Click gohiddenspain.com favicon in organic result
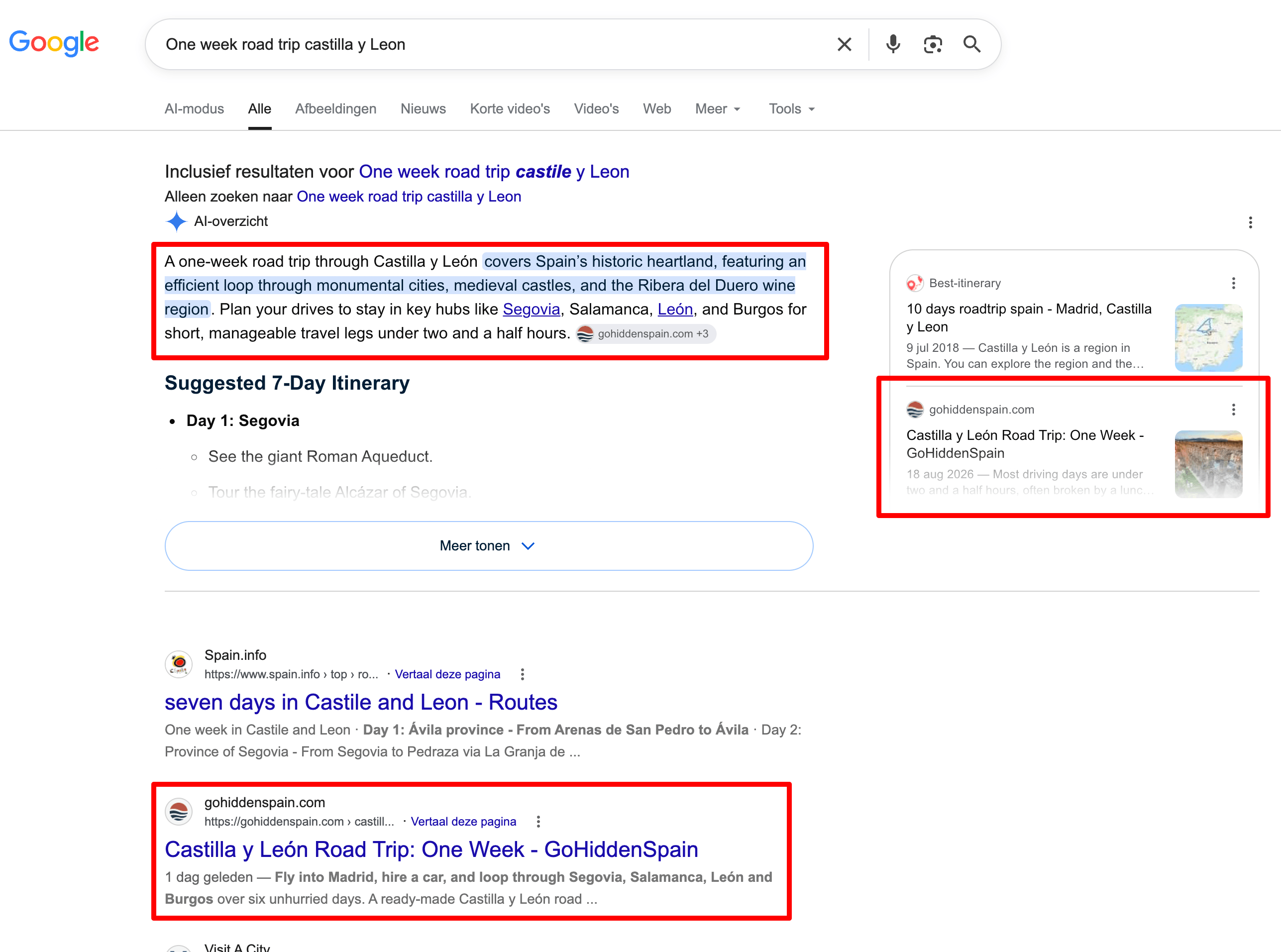Viewport: 1281px width, 952px height. (x=179, y=811)
